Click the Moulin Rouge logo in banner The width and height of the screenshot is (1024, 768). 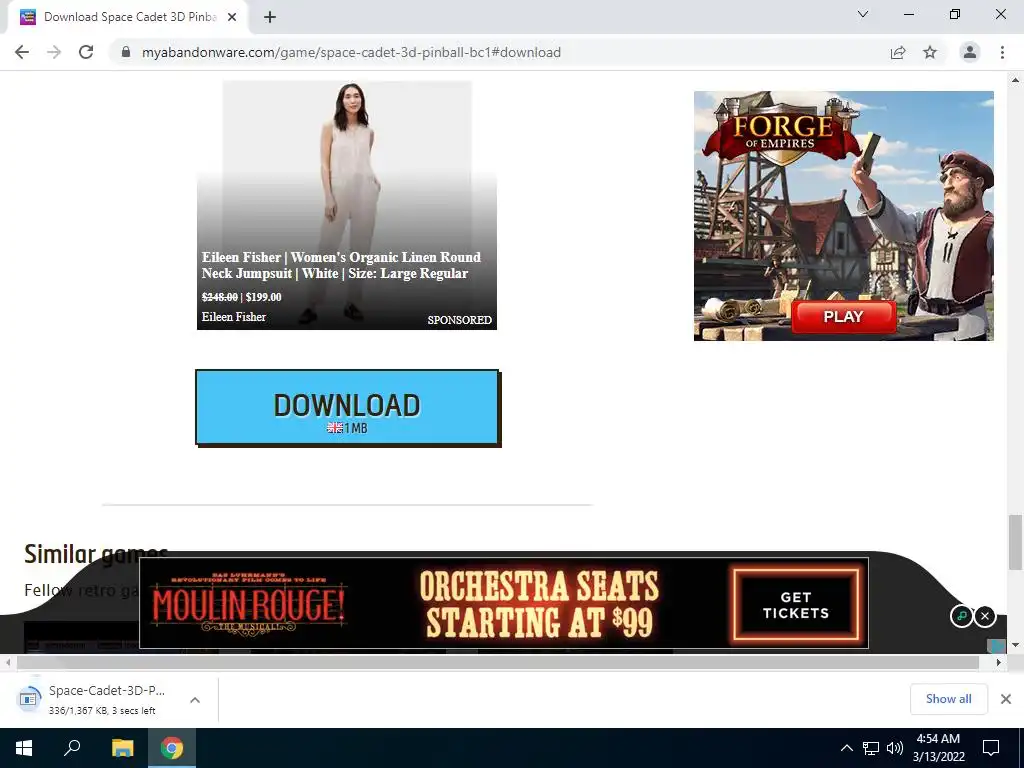tap(248, 604)
